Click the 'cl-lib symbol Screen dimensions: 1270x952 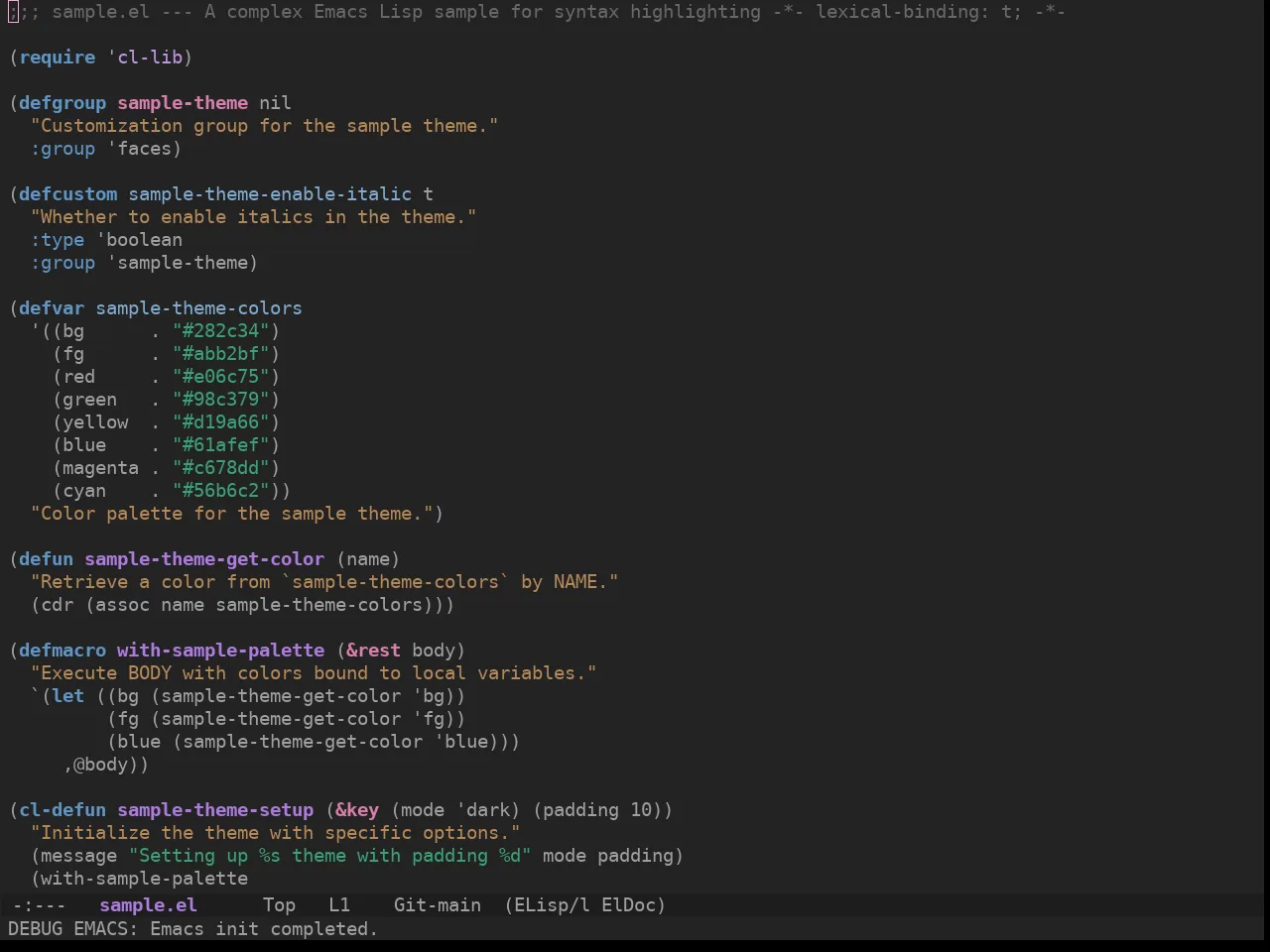pos(145,58)
